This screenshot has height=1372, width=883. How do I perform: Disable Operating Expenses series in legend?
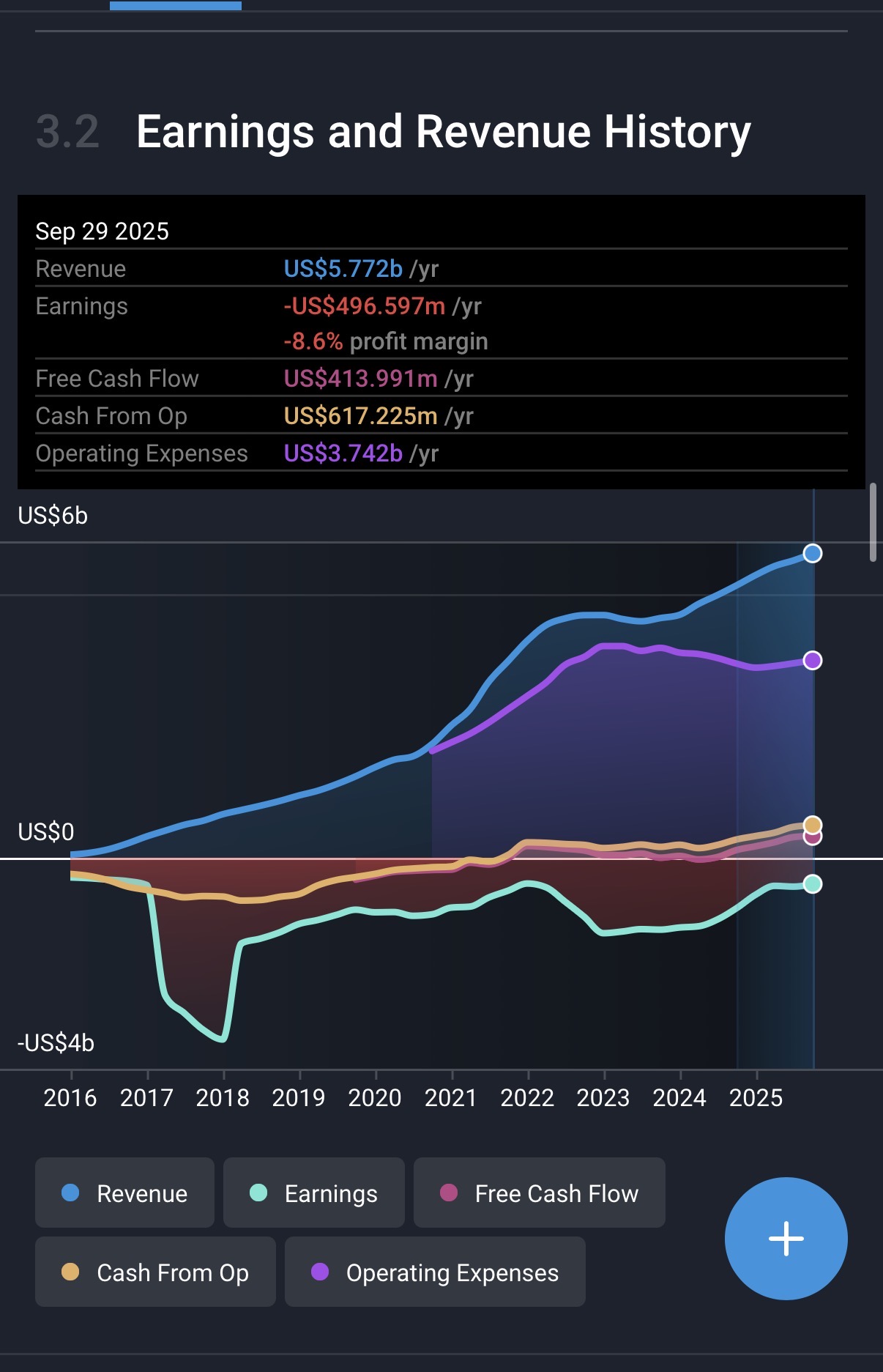[x=435, y=1272]
